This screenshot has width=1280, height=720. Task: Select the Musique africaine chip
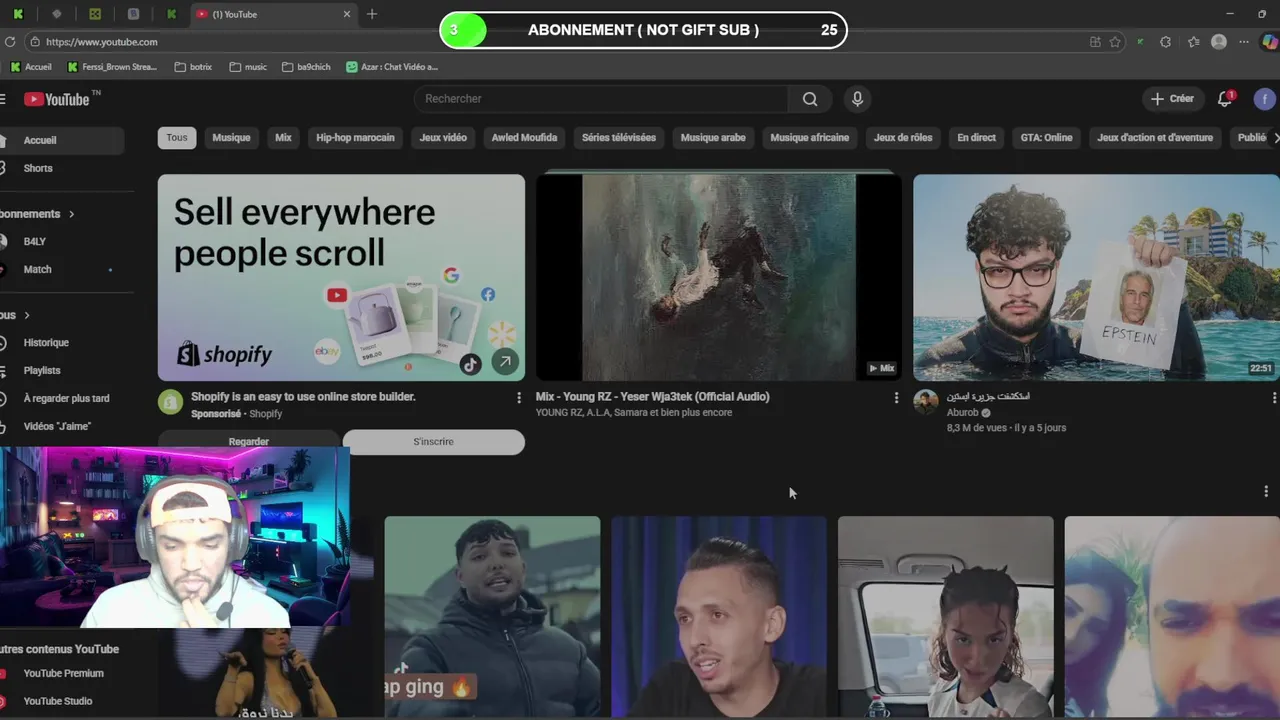tap(810, 138)
